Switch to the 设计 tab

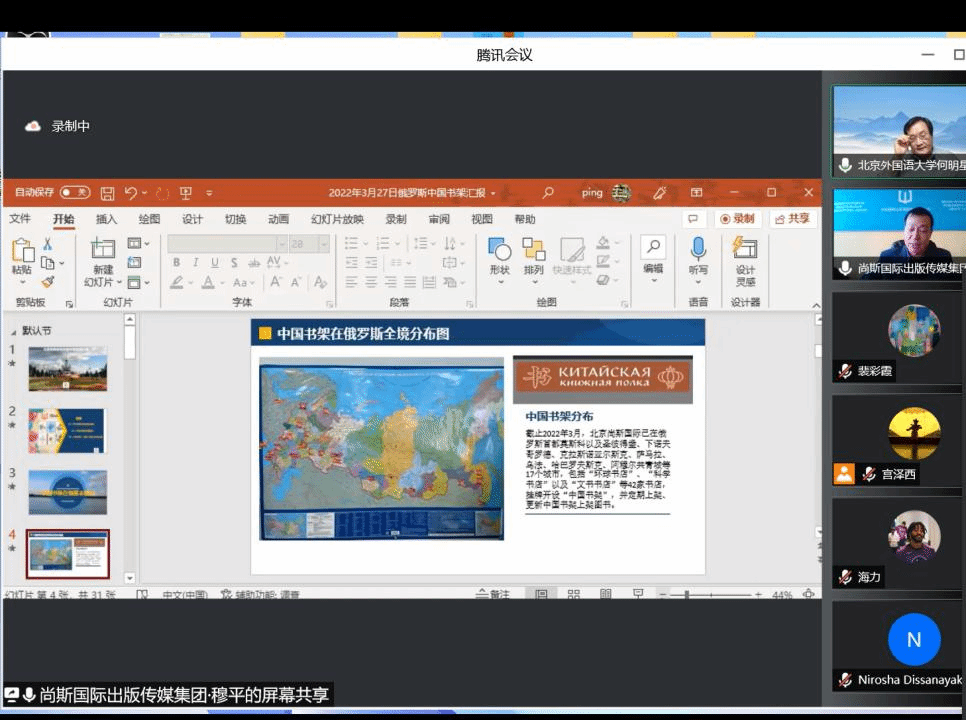192,219
